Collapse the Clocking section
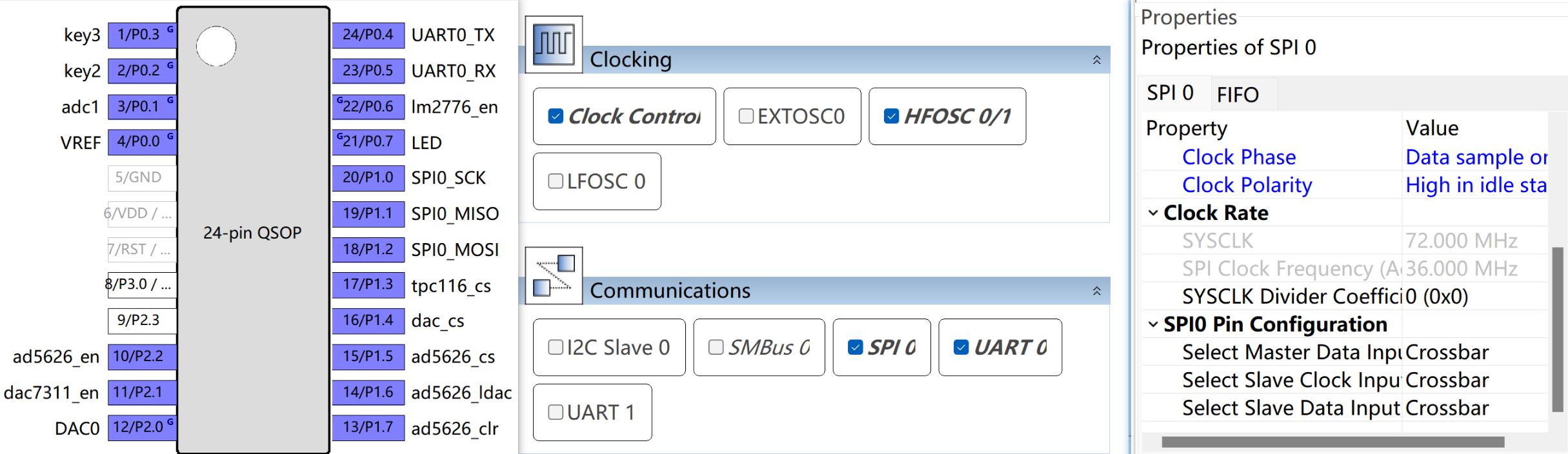The height and width of the screenshot is (454, 1568). coord(1096,60)
